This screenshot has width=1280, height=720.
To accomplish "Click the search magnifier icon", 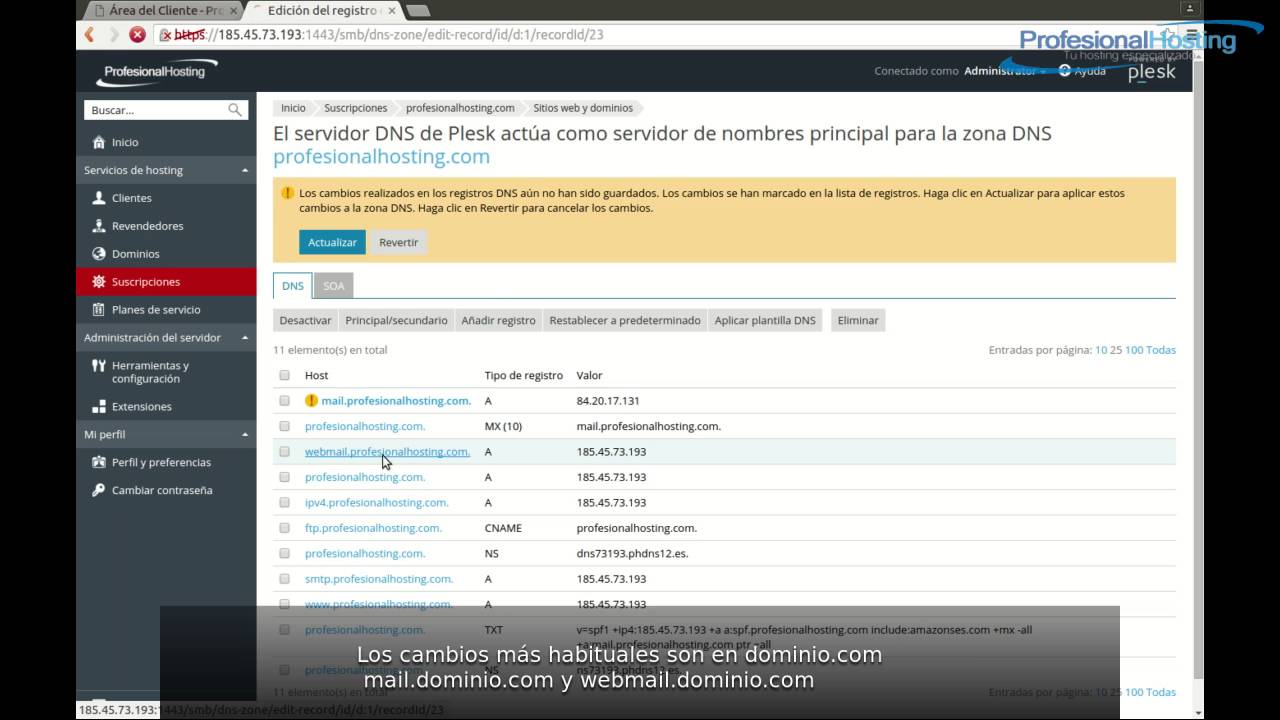I will (235, 110).
